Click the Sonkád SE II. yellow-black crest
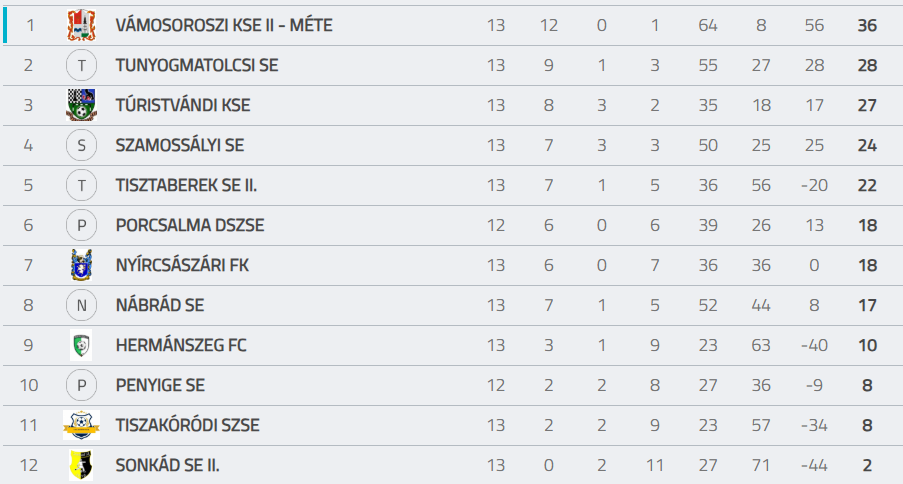This screenshot has height=484, width=903. pos(81,465)
